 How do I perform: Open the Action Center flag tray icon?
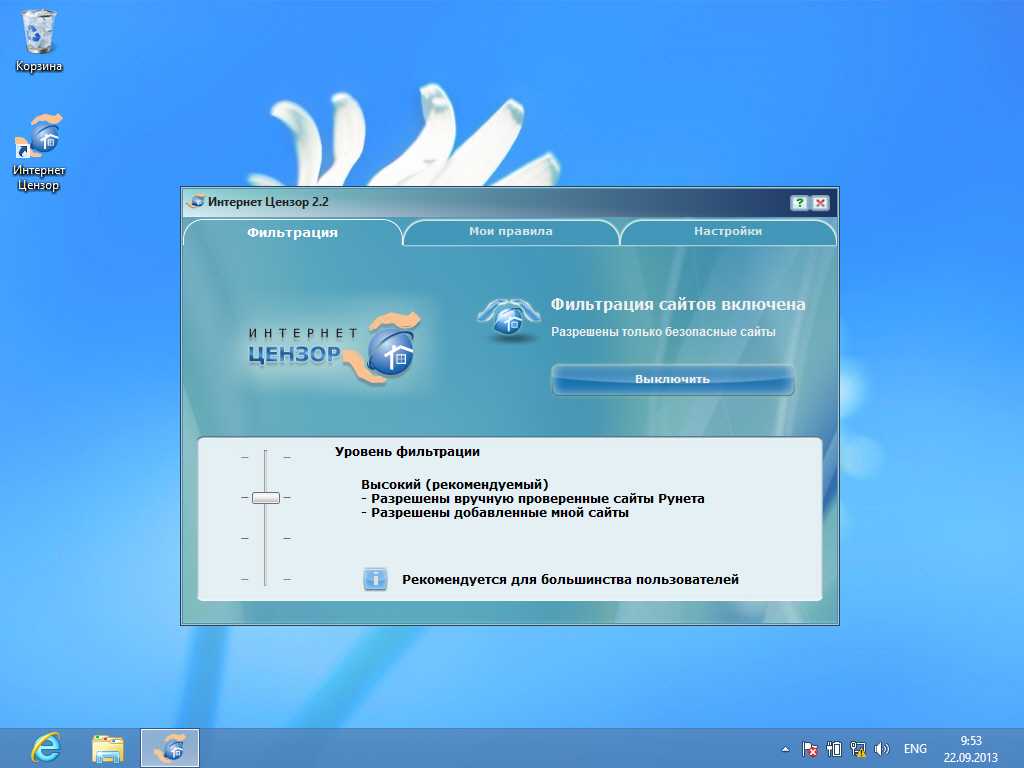(810, 749)
